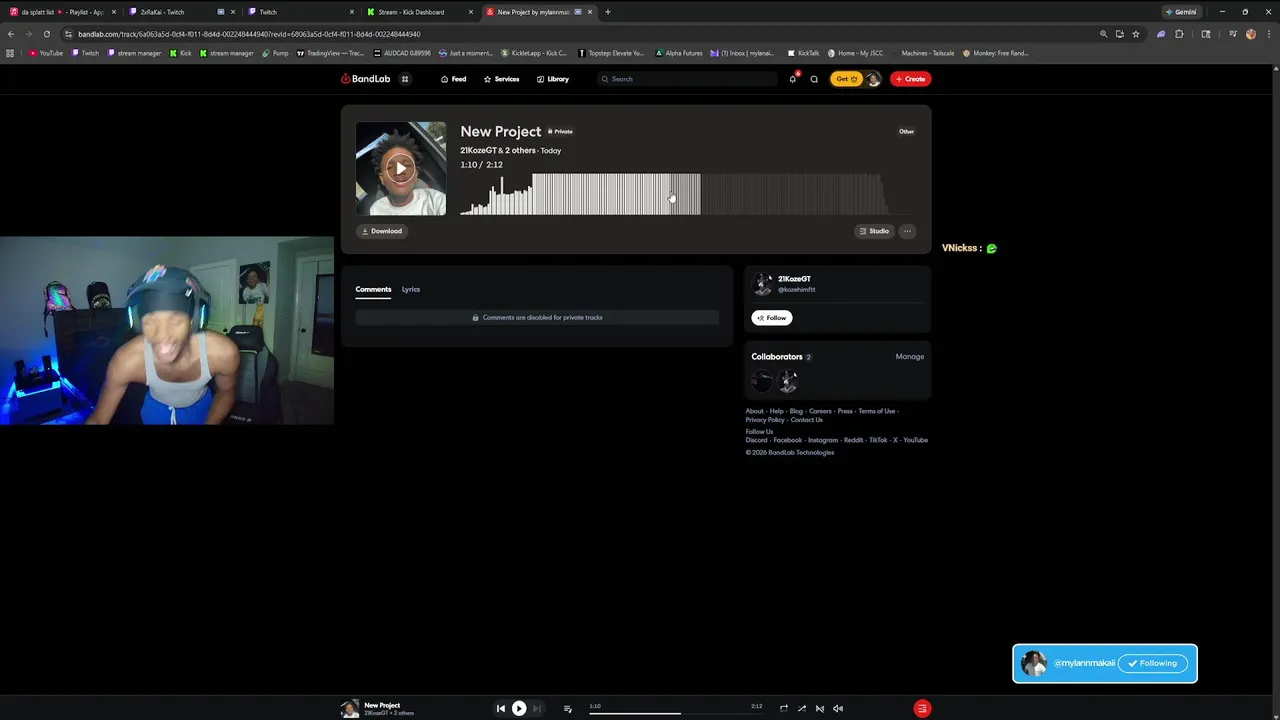Open the Help footer link
Screen dimensions: 1280x720
point(776,411)
